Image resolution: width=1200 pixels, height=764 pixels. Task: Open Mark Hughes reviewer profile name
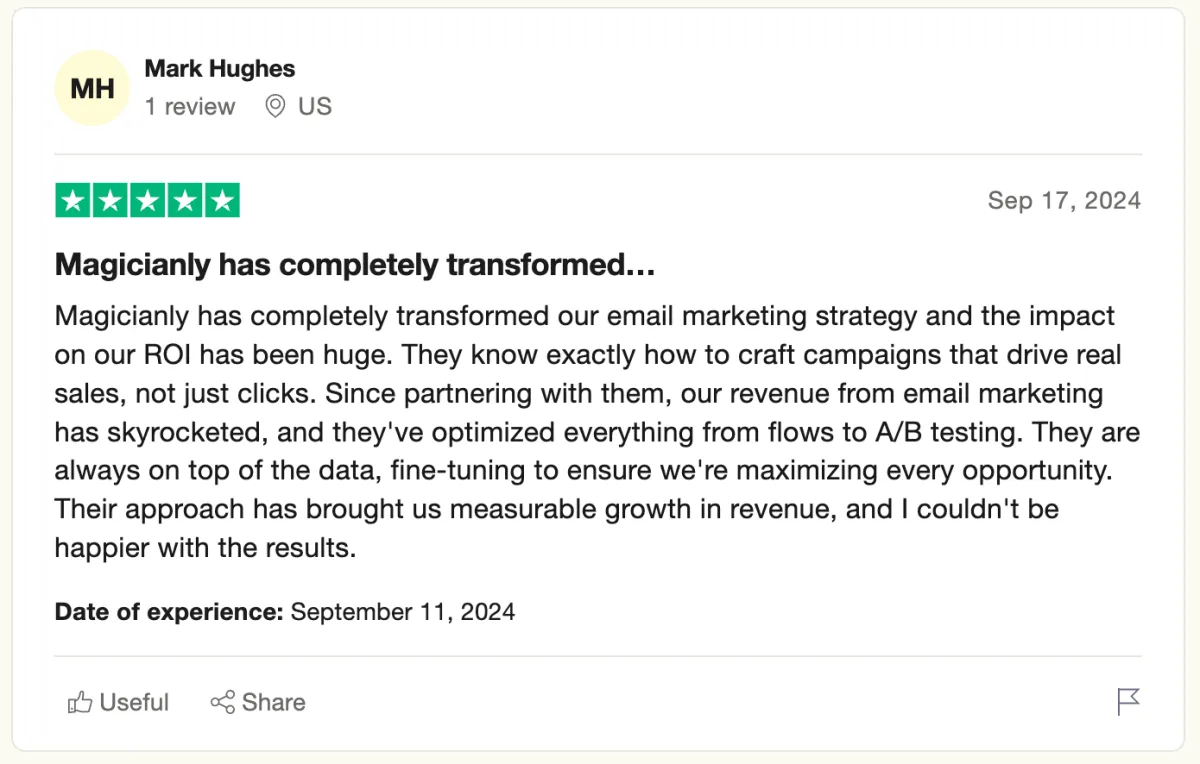click(220, 69)
